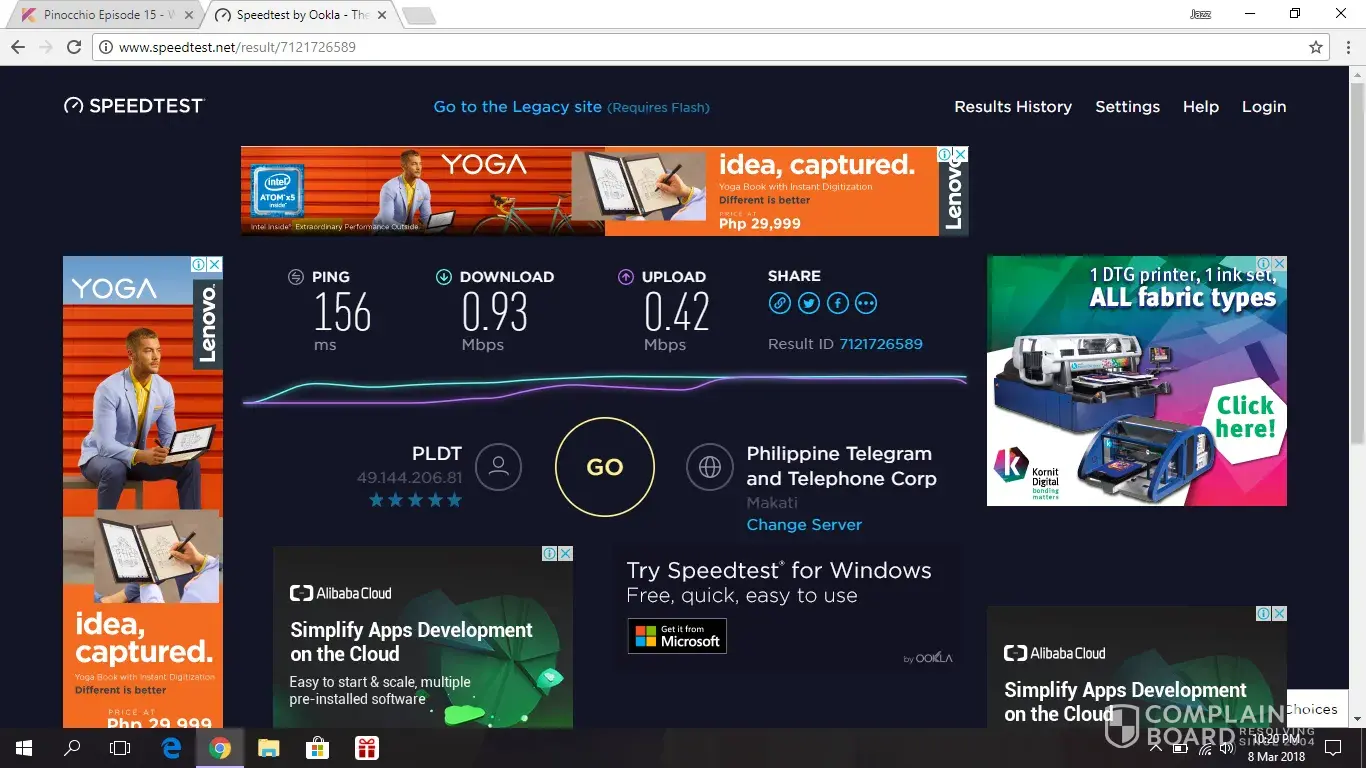This screenshot has height=768, width=1366.
Task: Open a new browser tab
Action: (x=418, y=15)
